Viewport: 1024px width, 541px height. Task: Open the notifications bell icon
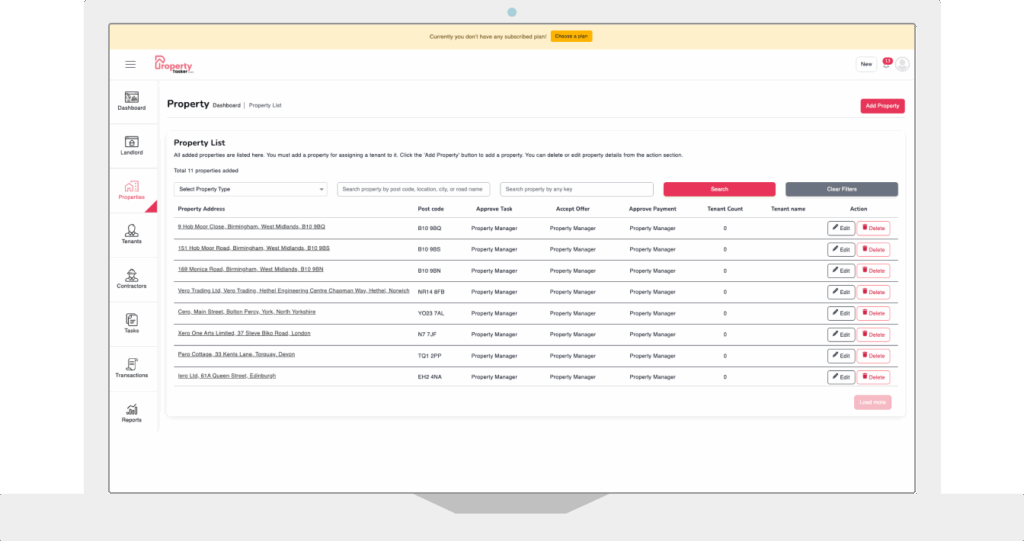(885, 64)
